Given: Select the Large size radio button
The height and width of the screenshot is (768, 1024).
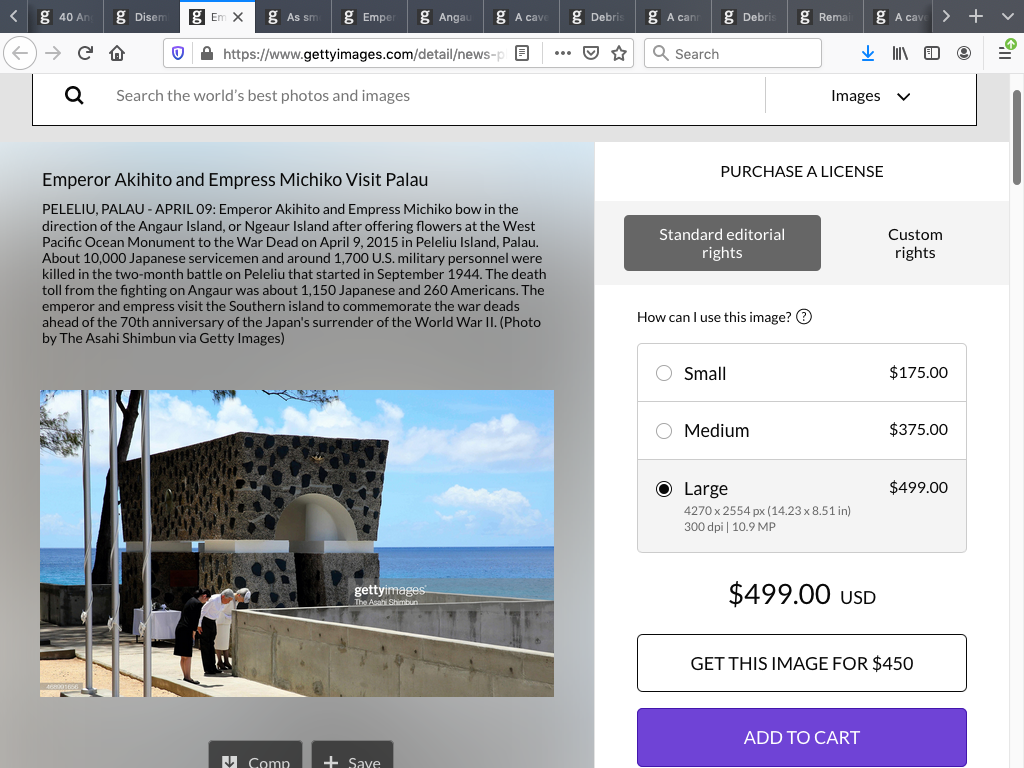Looking at the screenshot, I should point(664,489).
